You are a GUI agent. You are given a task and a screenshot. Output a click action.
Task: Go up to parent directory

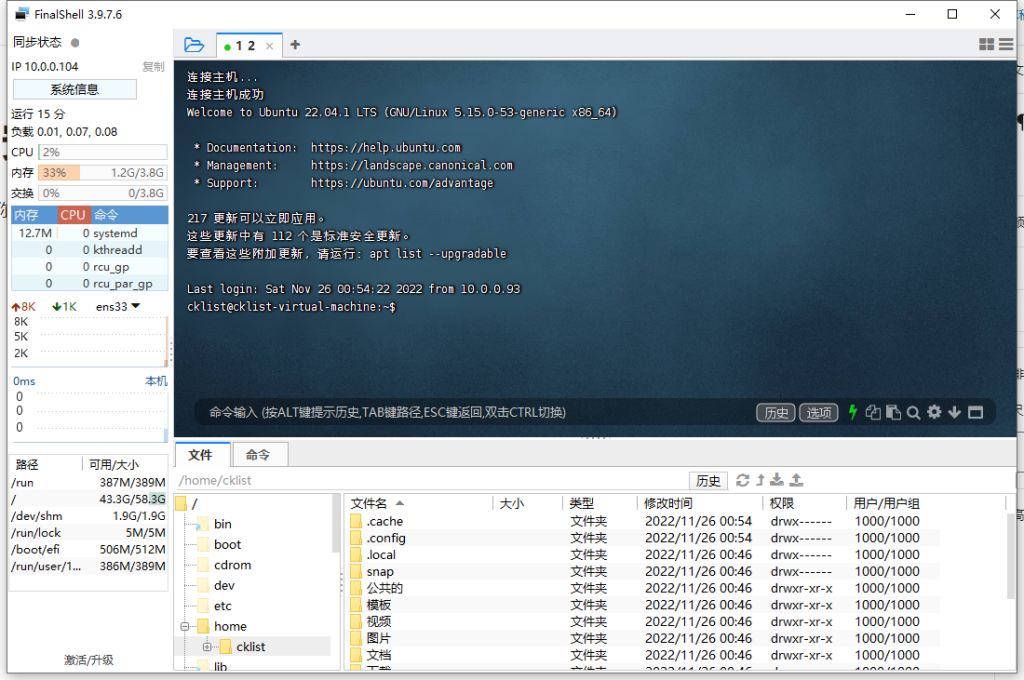[x=760, y=480]
